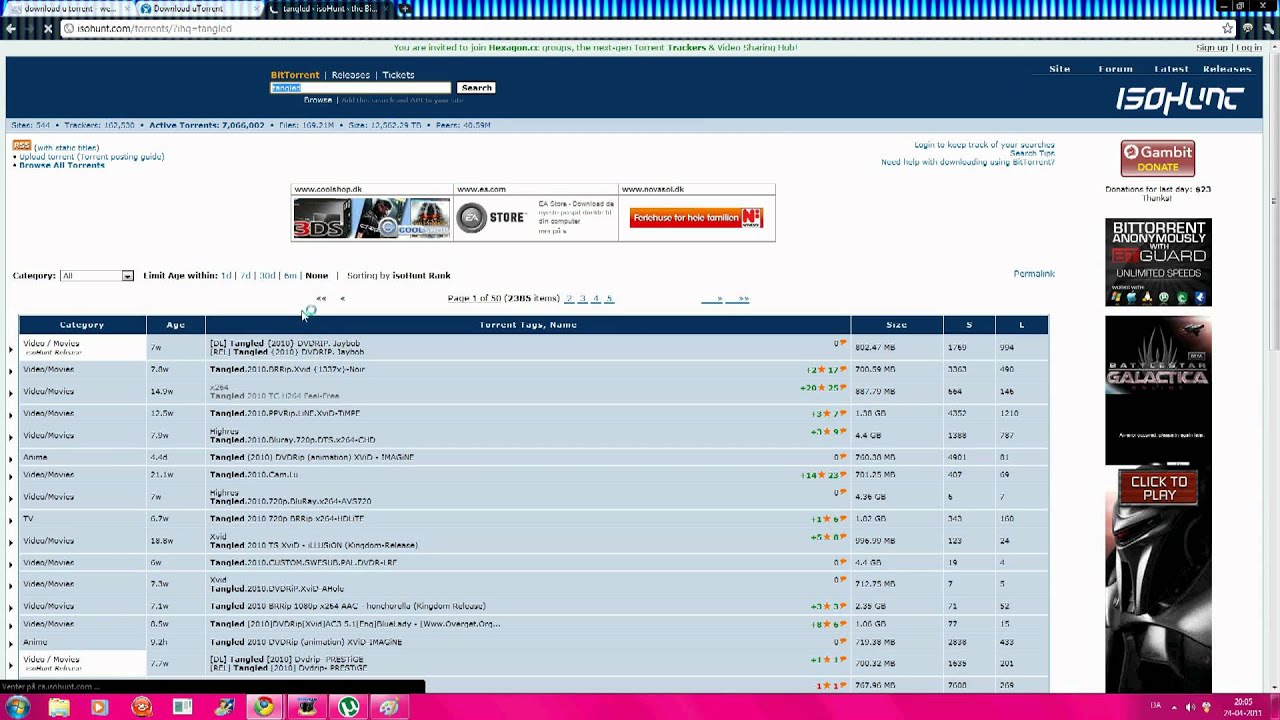Open Google Chrome in the taskbar
The height and width of the screenshot is (720, 1280).
264,707
